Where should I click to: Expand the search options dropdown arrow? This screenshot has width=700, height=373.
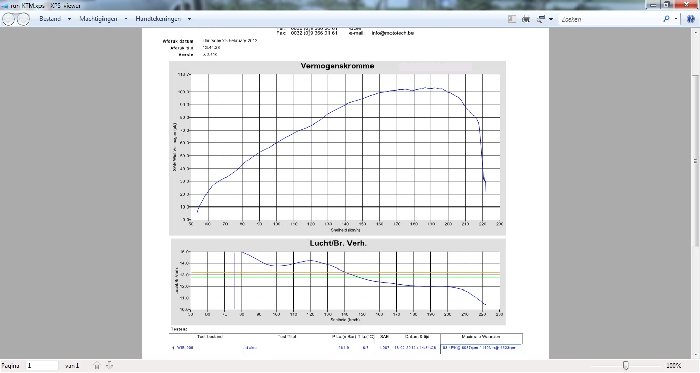point(676,19)
